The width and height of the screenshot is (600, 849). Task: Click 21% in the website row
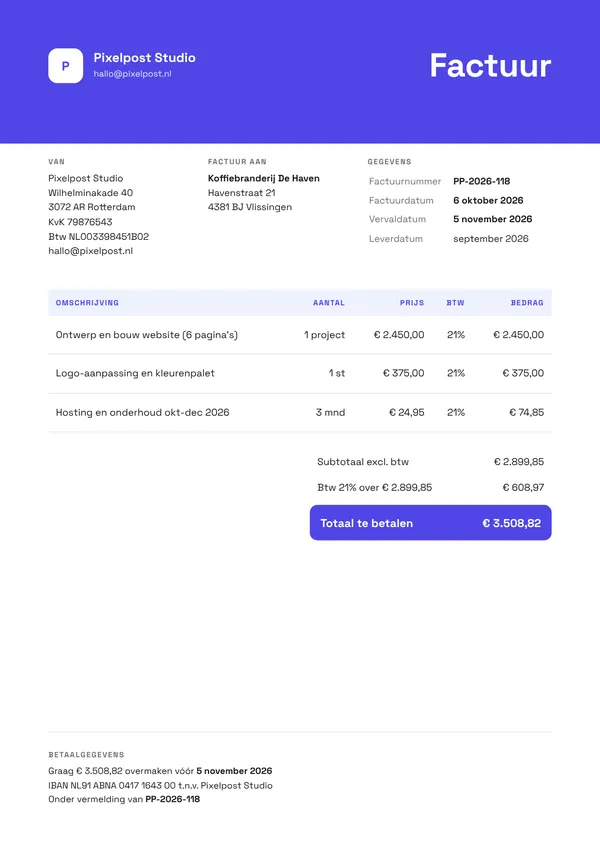(456, 335)
